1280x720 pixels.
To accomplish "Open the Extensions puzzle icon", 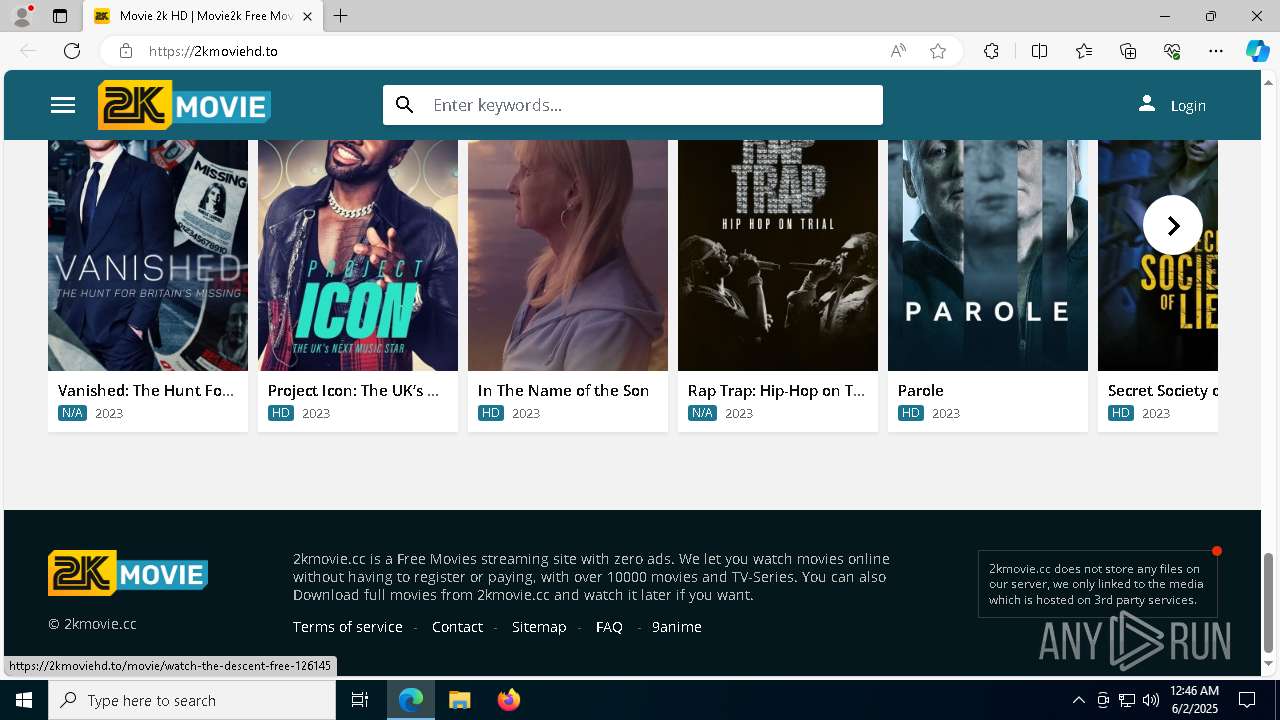I will [991, 51].
